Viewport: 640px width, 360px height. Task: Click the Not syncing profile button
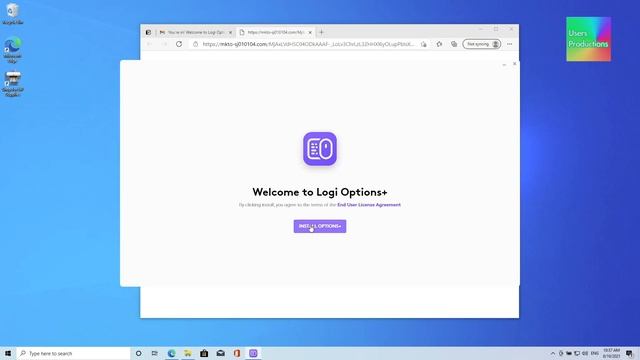pos(482,44)
